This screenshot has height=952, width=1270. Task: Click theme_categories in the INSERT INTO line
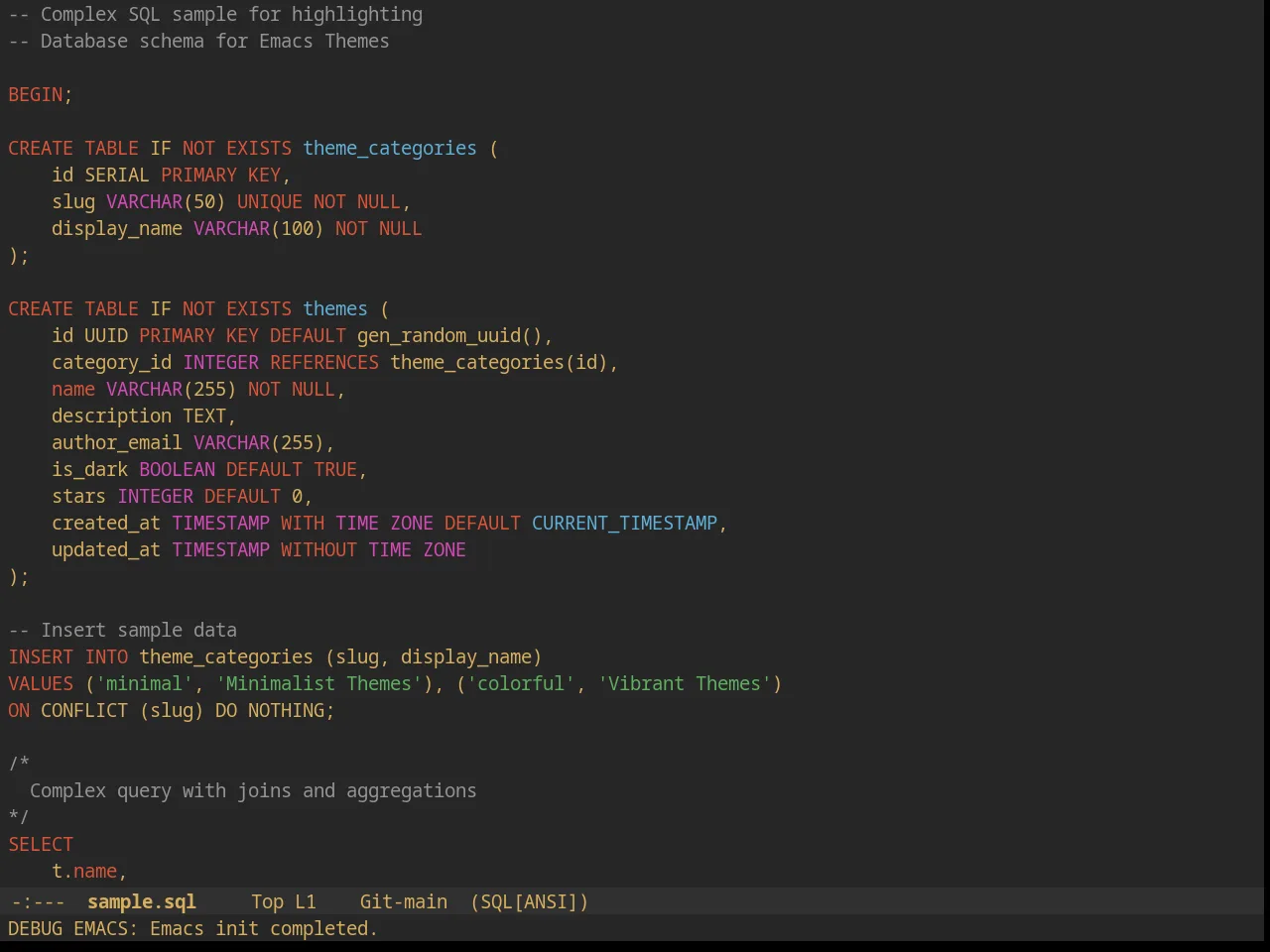(226, 656)
